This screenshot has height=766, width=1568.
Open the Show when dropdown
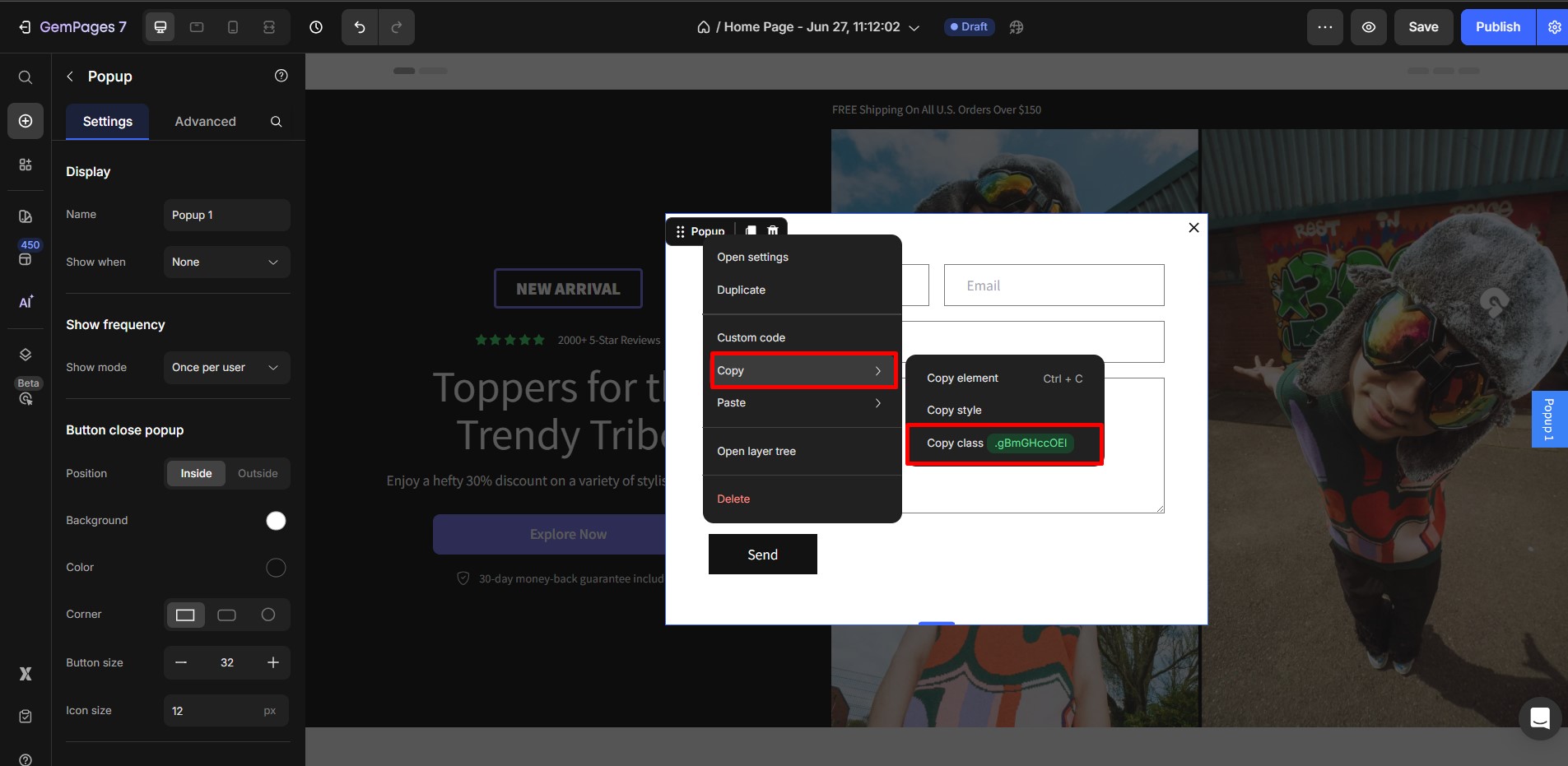pyautogui.click(x=226, y=262)
